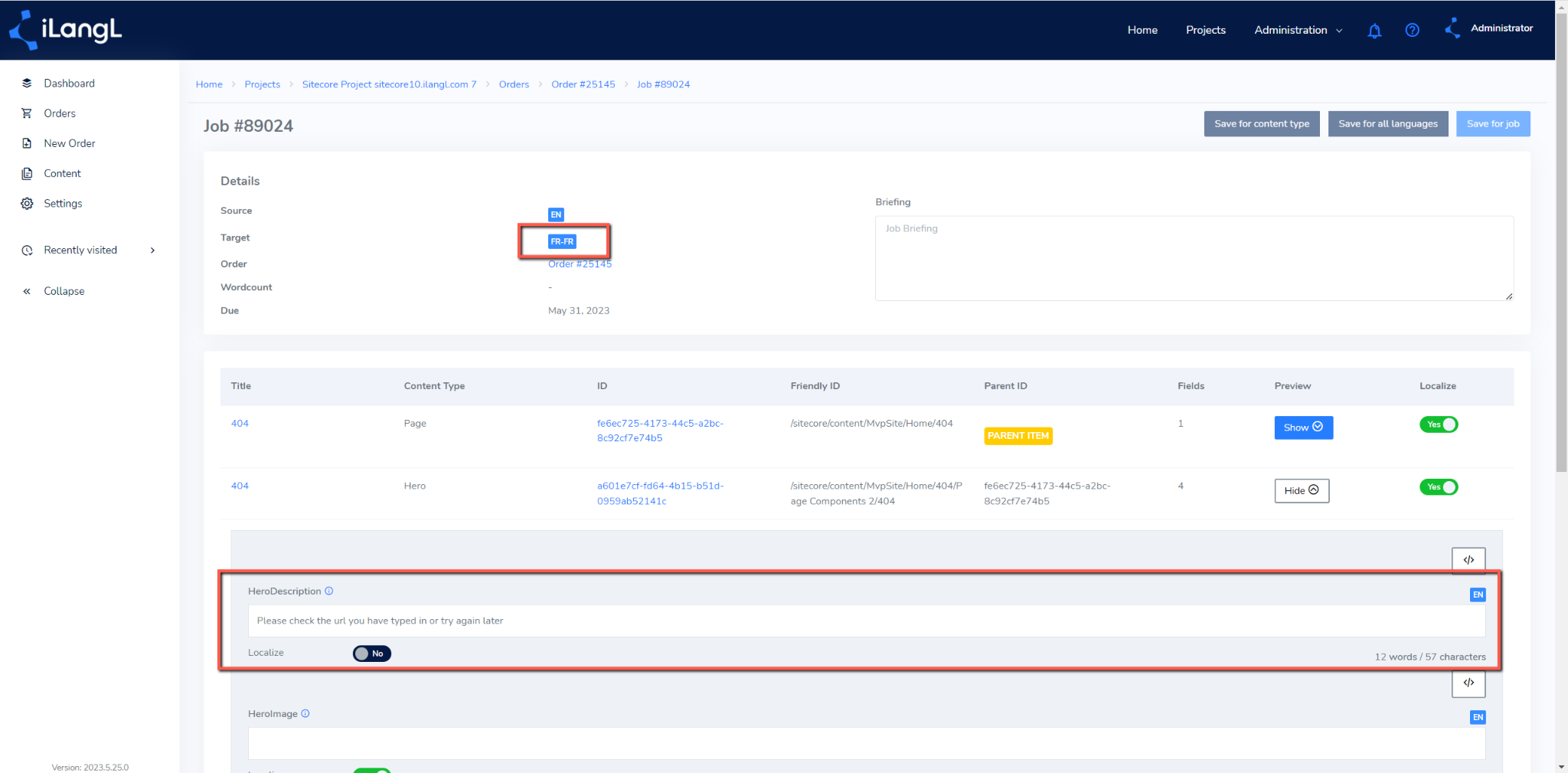Click the HeroDescription text field
The image size is (1568, 773).
coord(867,621)
